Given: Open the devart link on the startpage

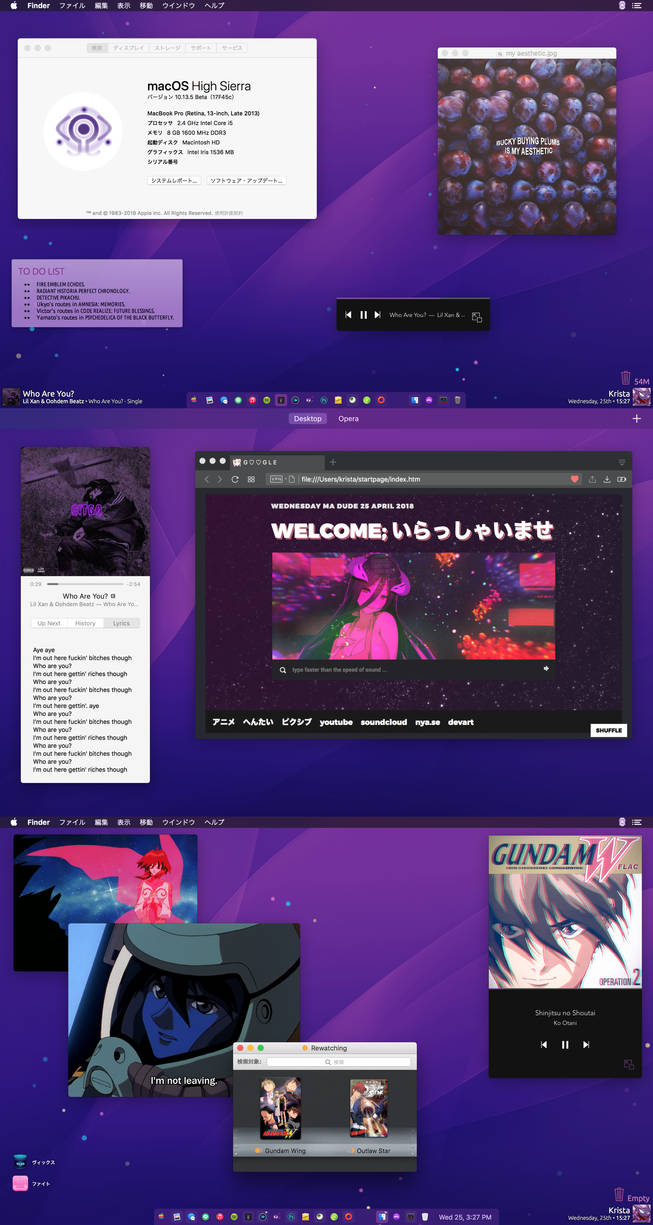Looking at the screenshot, I should [x=461, y=722].
